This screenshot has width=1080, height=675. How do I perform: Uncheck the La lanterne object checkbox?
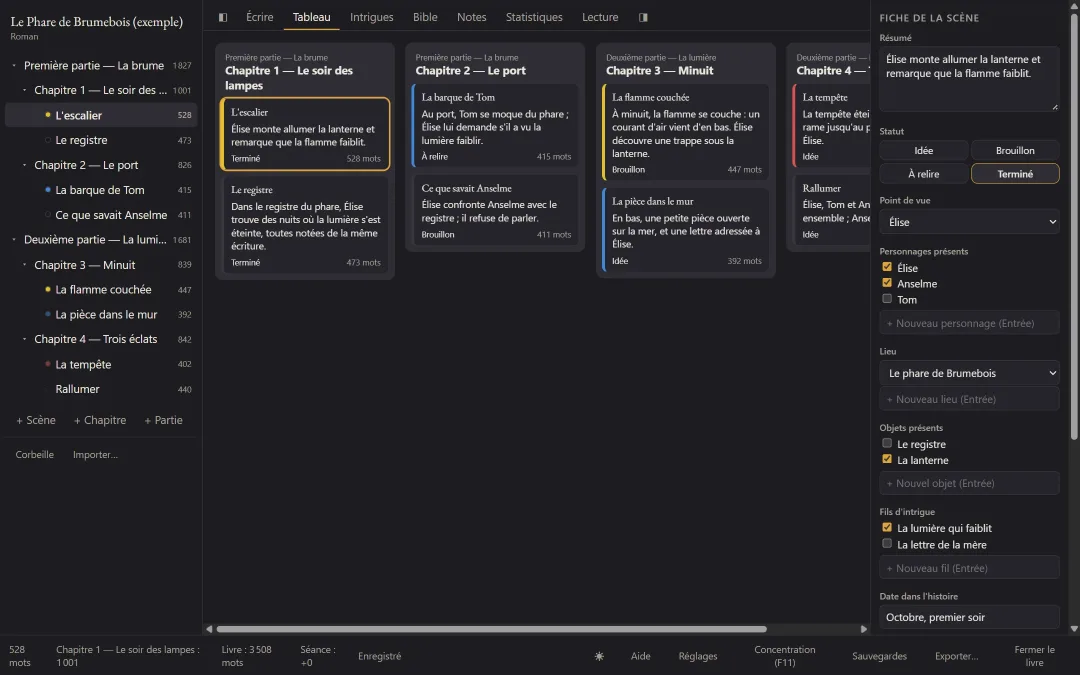tap(887, 459)
